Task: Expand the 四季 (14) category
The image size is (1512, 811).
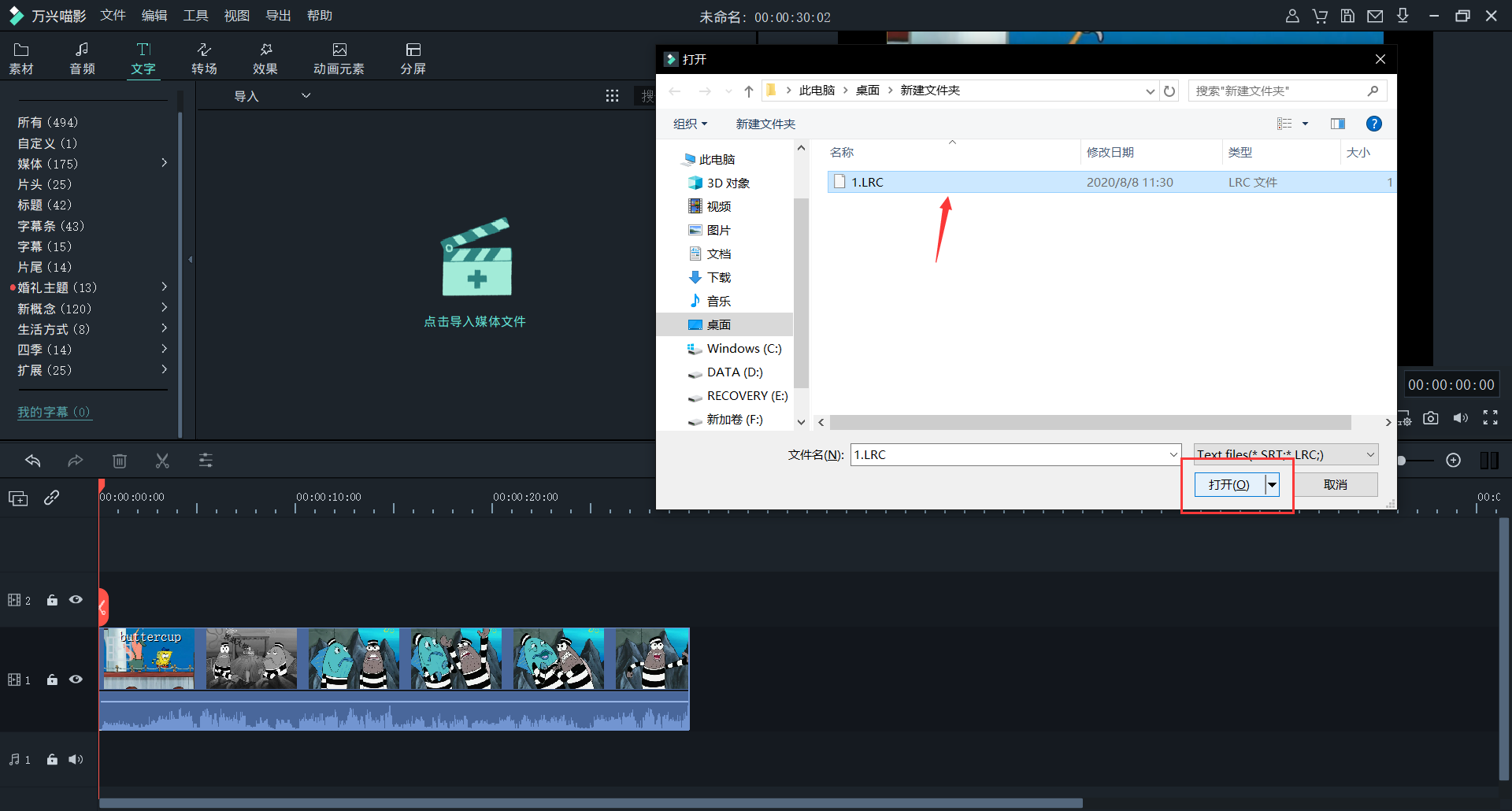Action: click(x=164, y=349)
